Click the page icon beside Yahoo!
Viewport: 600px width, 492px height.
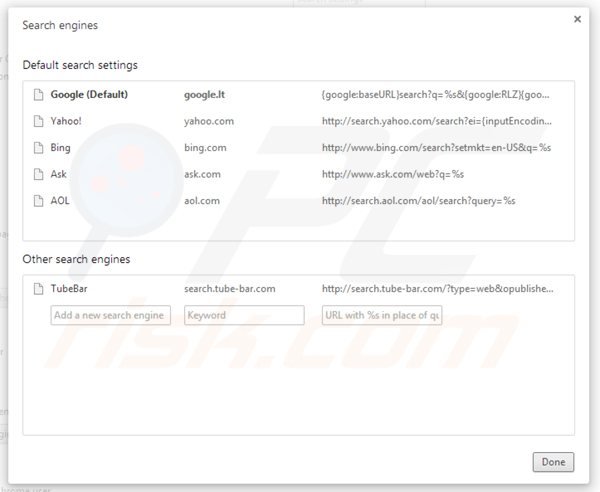[x=38, y=121]
